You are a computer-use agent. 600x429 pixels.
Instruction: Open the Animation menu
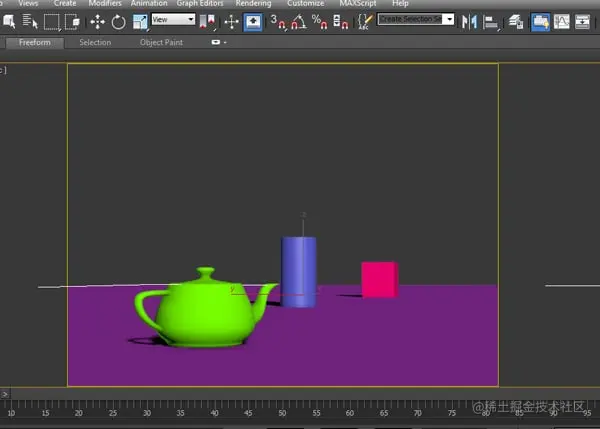(x=149, y=3)
